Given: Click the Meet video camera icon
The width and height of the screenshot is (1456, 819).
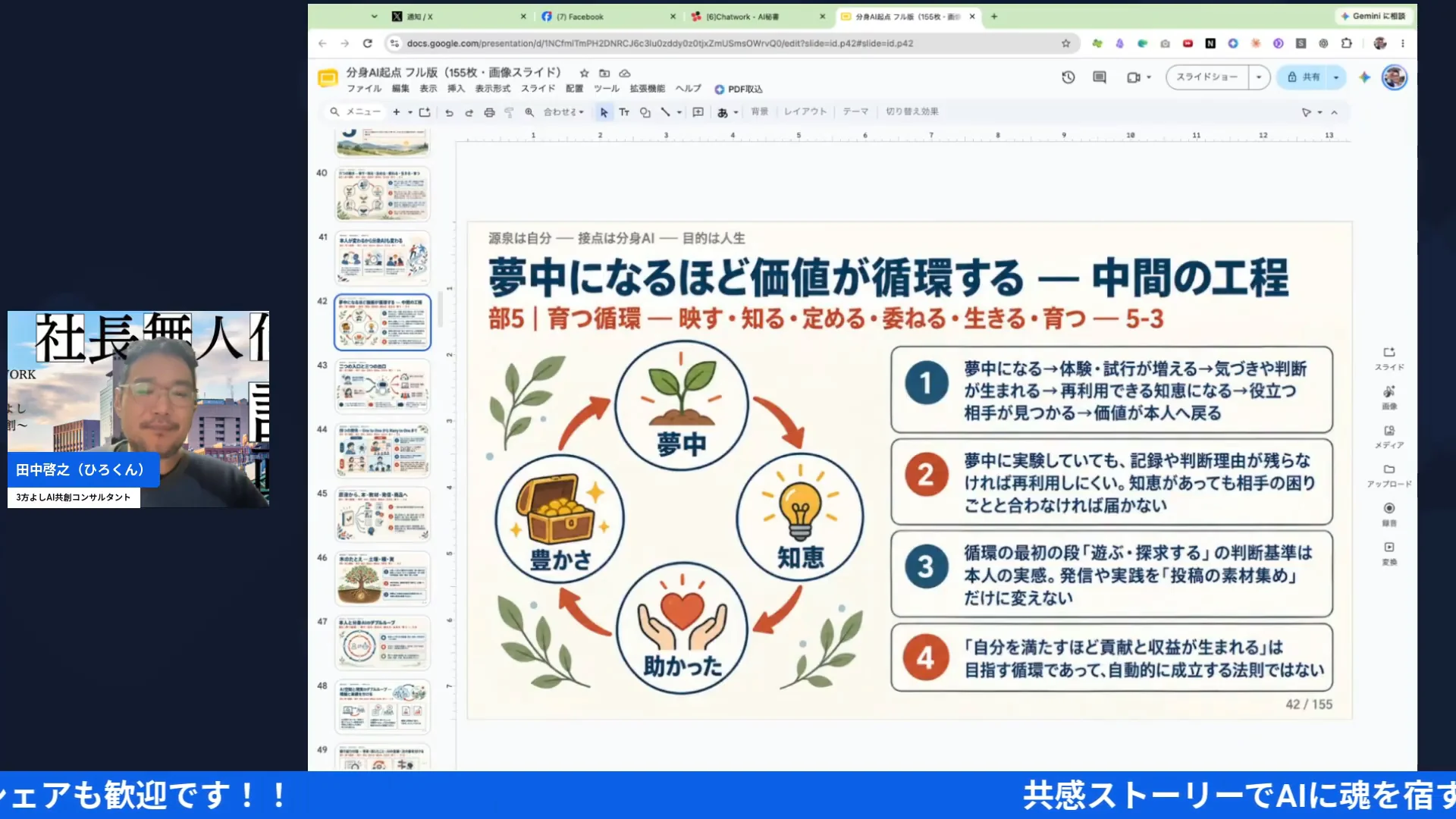Looking at the screenshot, I should pos(1134,77).
